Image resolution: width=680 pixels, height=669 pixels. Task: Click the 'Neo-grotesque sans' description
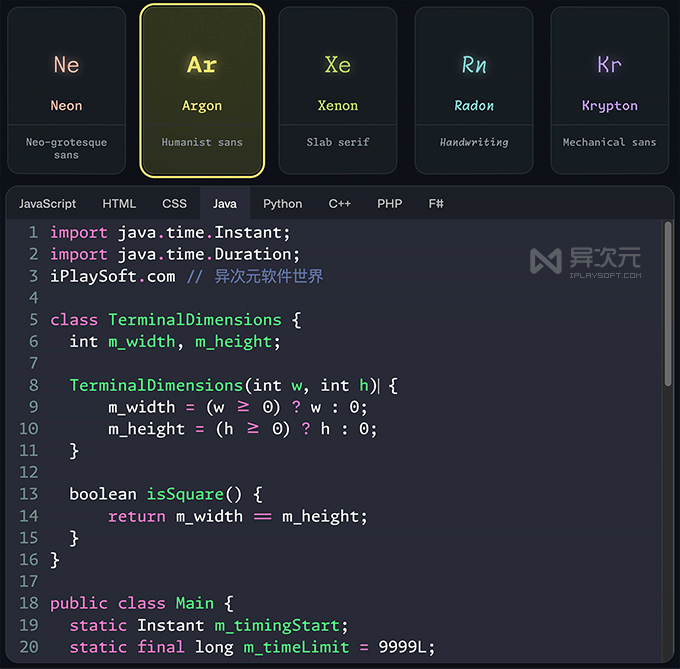(x=66, y=148)
